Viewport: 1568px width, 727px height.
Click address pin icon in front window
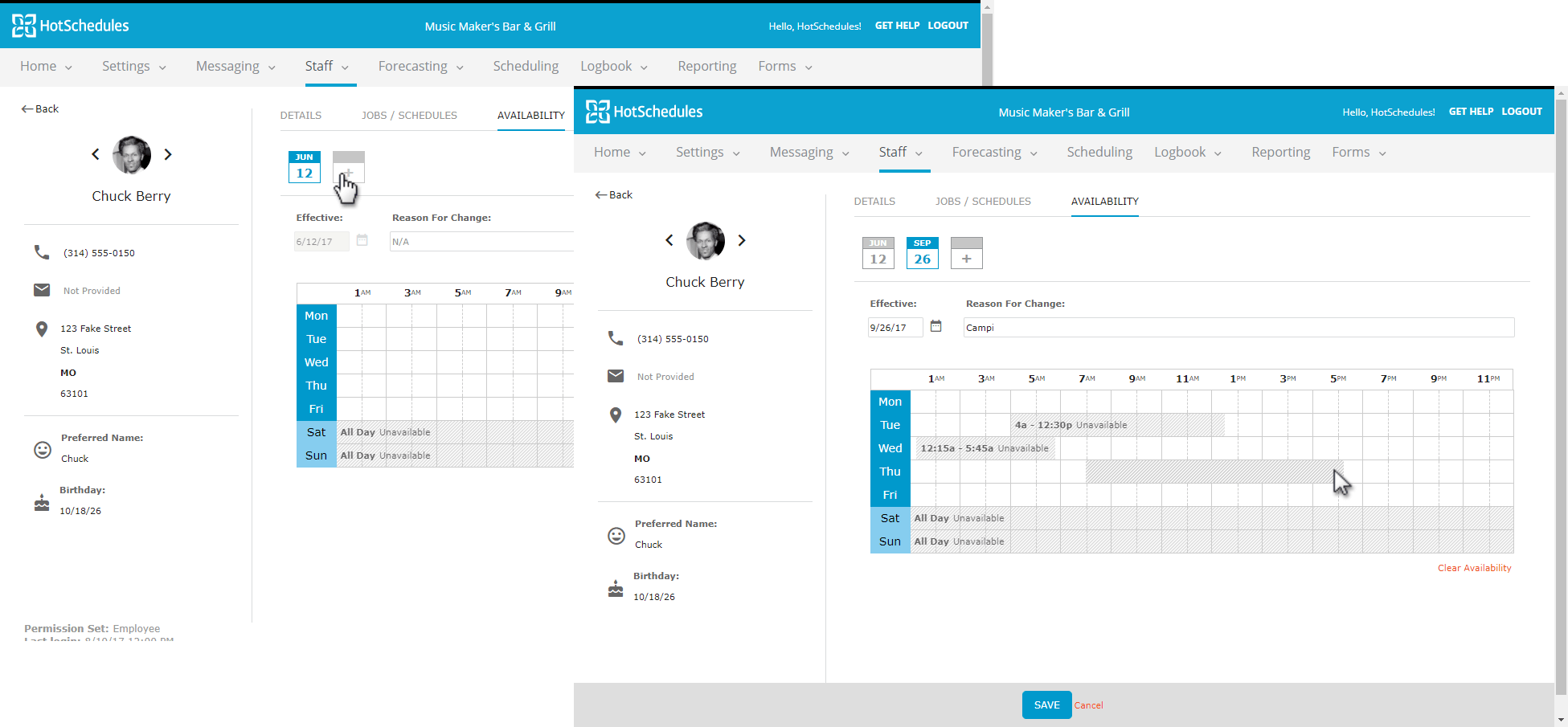616,415
